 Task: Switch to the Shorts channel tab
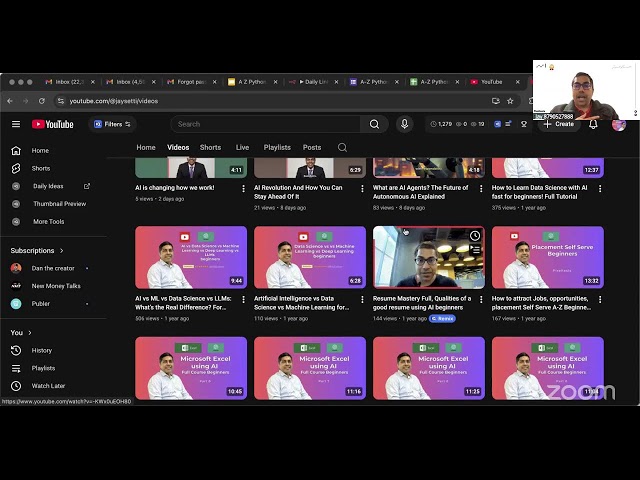pyautogui.click(x=210, y=147)
